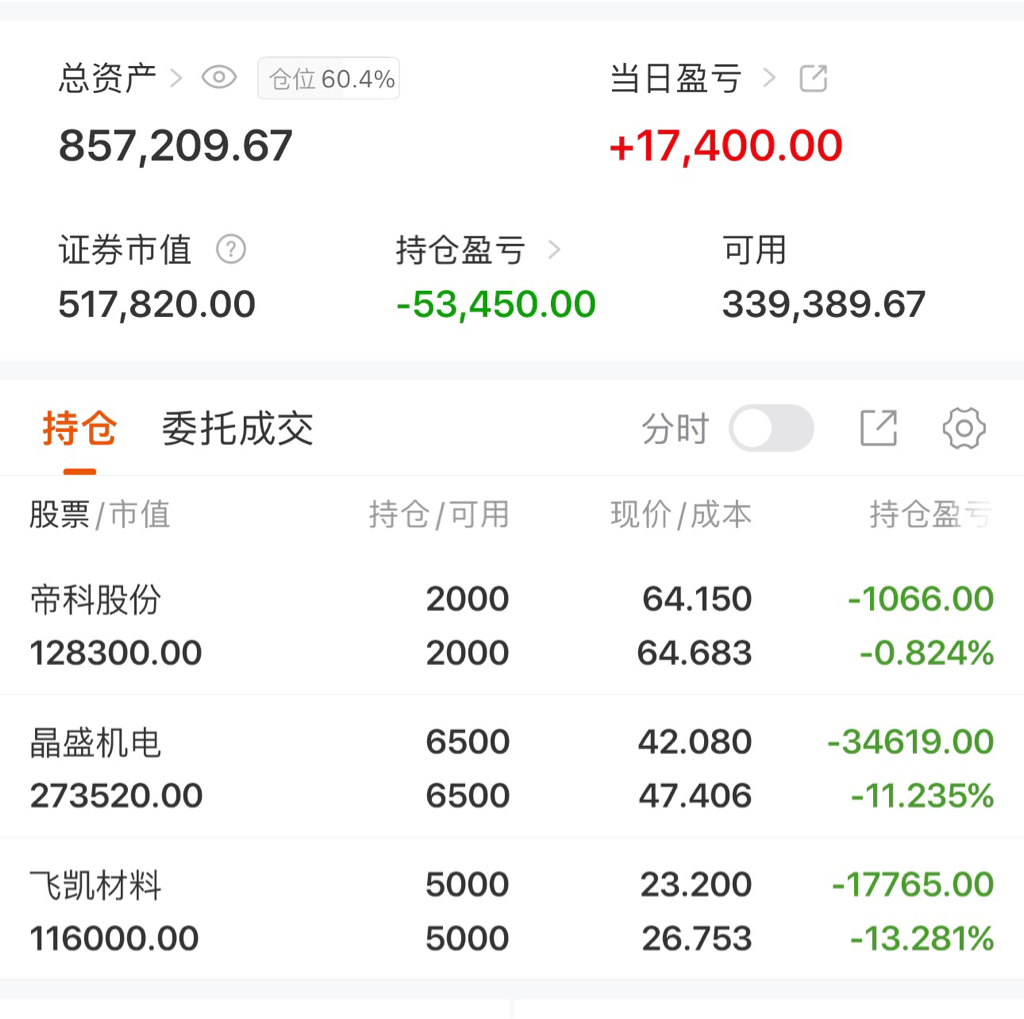Expand the 持仓盈亏 chevron arrow
This screenshot has height=1019, width=1024.
554,250
